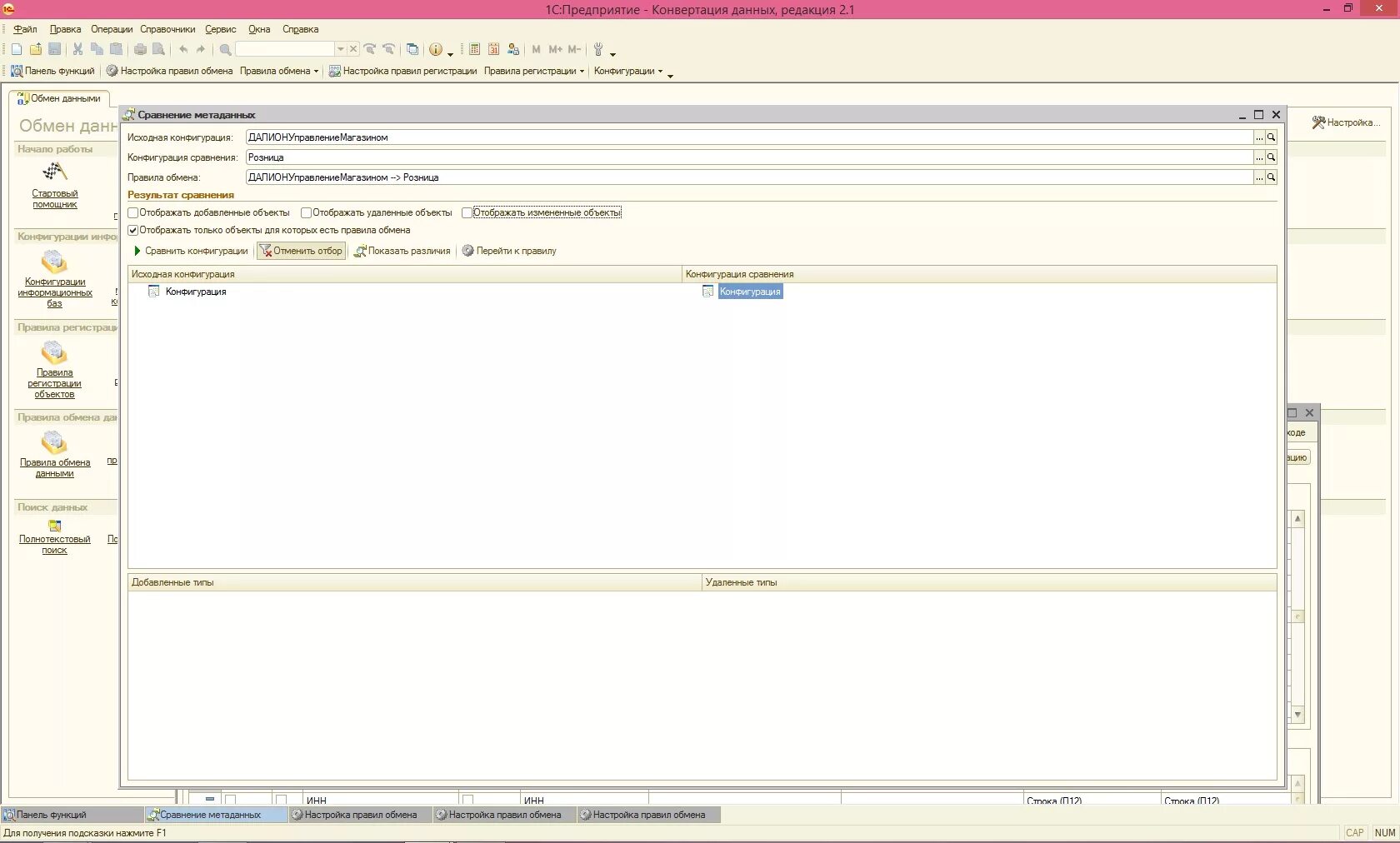
Task: Open Правила обмена selection ellipsis button
Action: tap(1259, 177)
